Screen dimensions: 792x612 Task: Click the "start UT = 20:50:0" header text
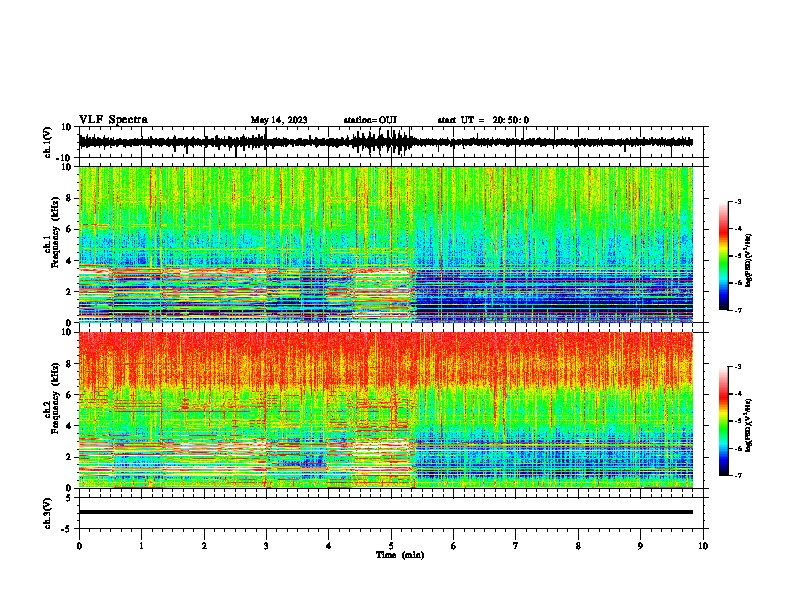[x=483, y=120]
